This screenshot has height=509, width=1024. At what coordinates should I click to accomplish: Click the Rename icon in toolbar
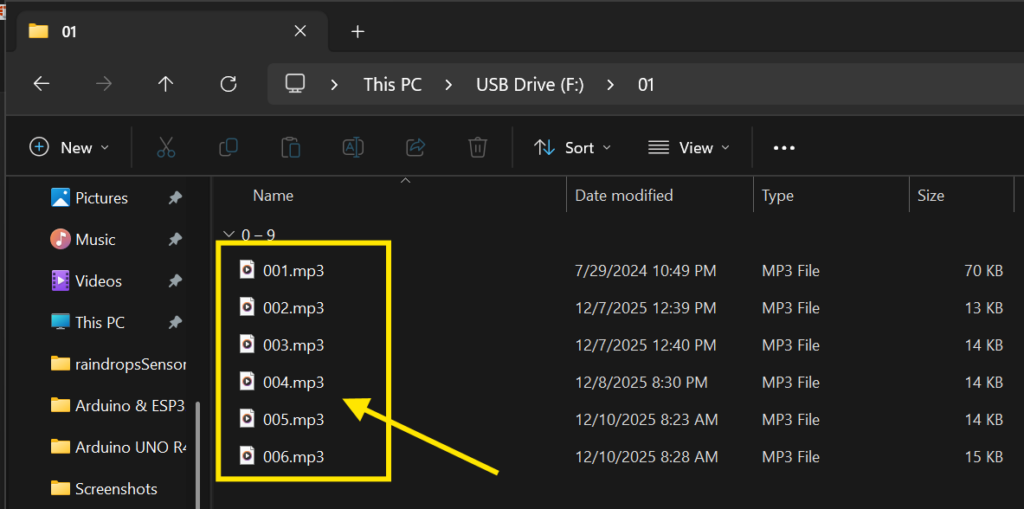(353, 147)
